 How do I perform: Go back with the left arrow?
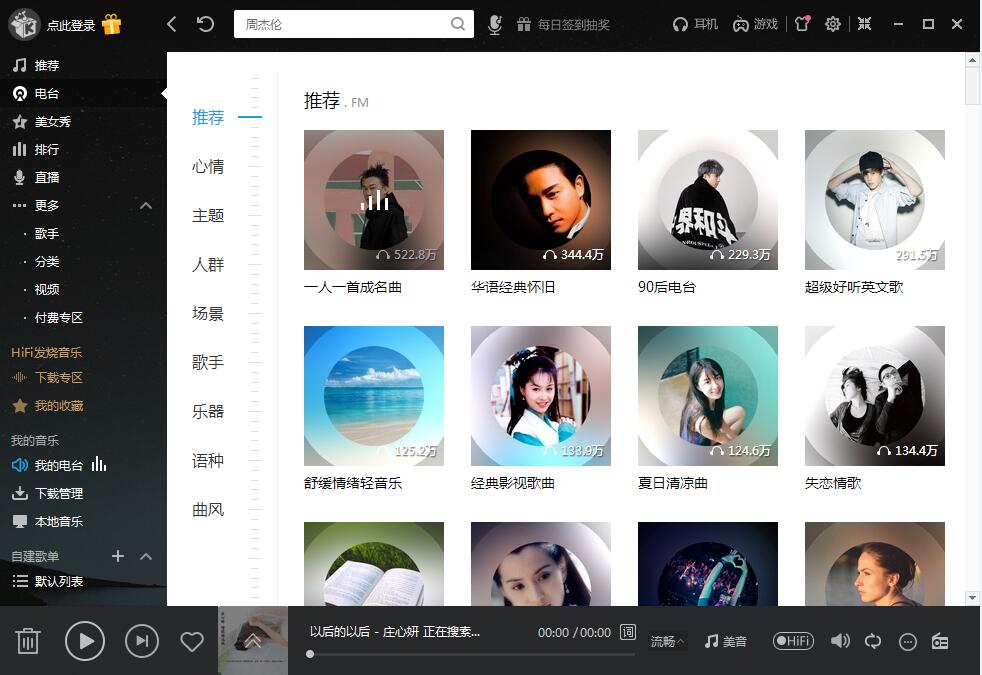172,24
